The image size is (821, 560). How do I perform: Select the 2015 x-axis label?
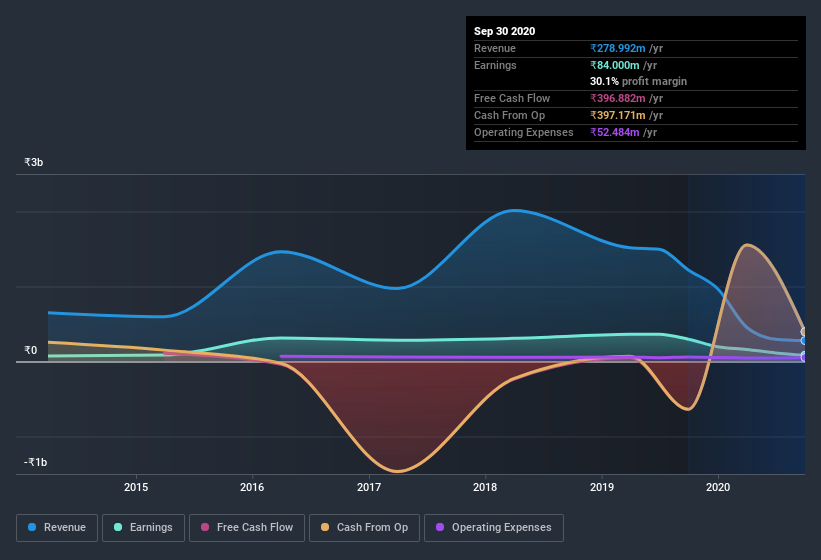coord(136,487)
